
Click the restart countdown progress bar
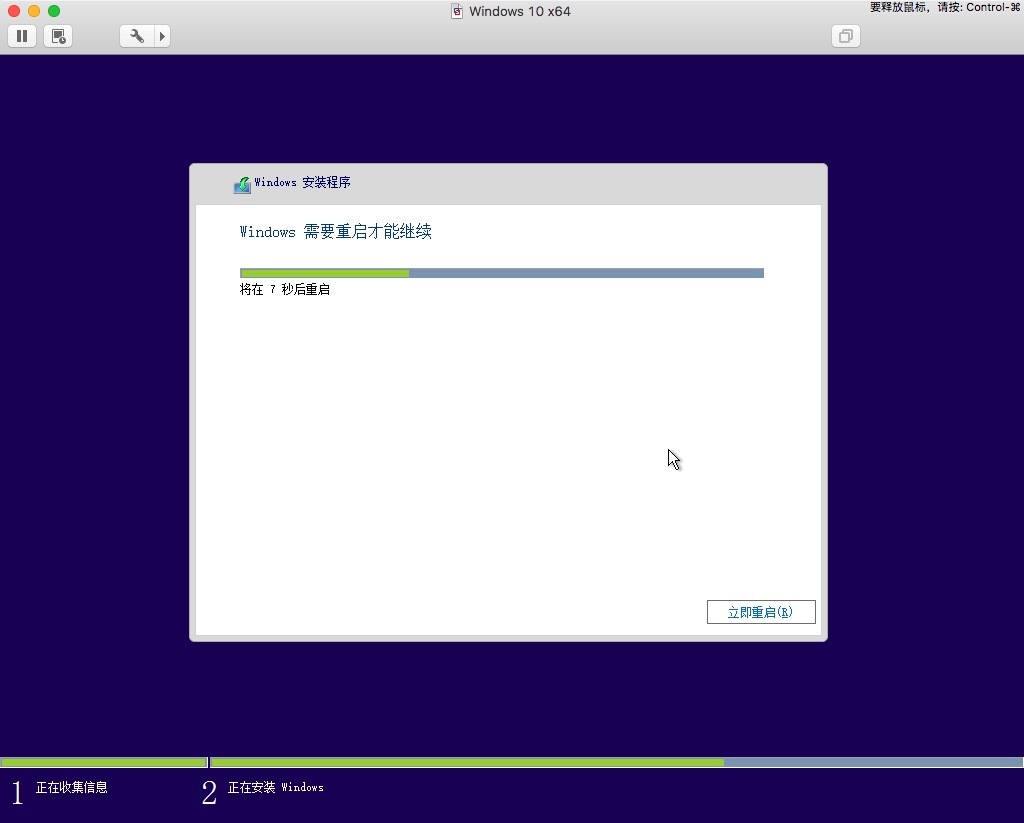click(x=502, y=273)
